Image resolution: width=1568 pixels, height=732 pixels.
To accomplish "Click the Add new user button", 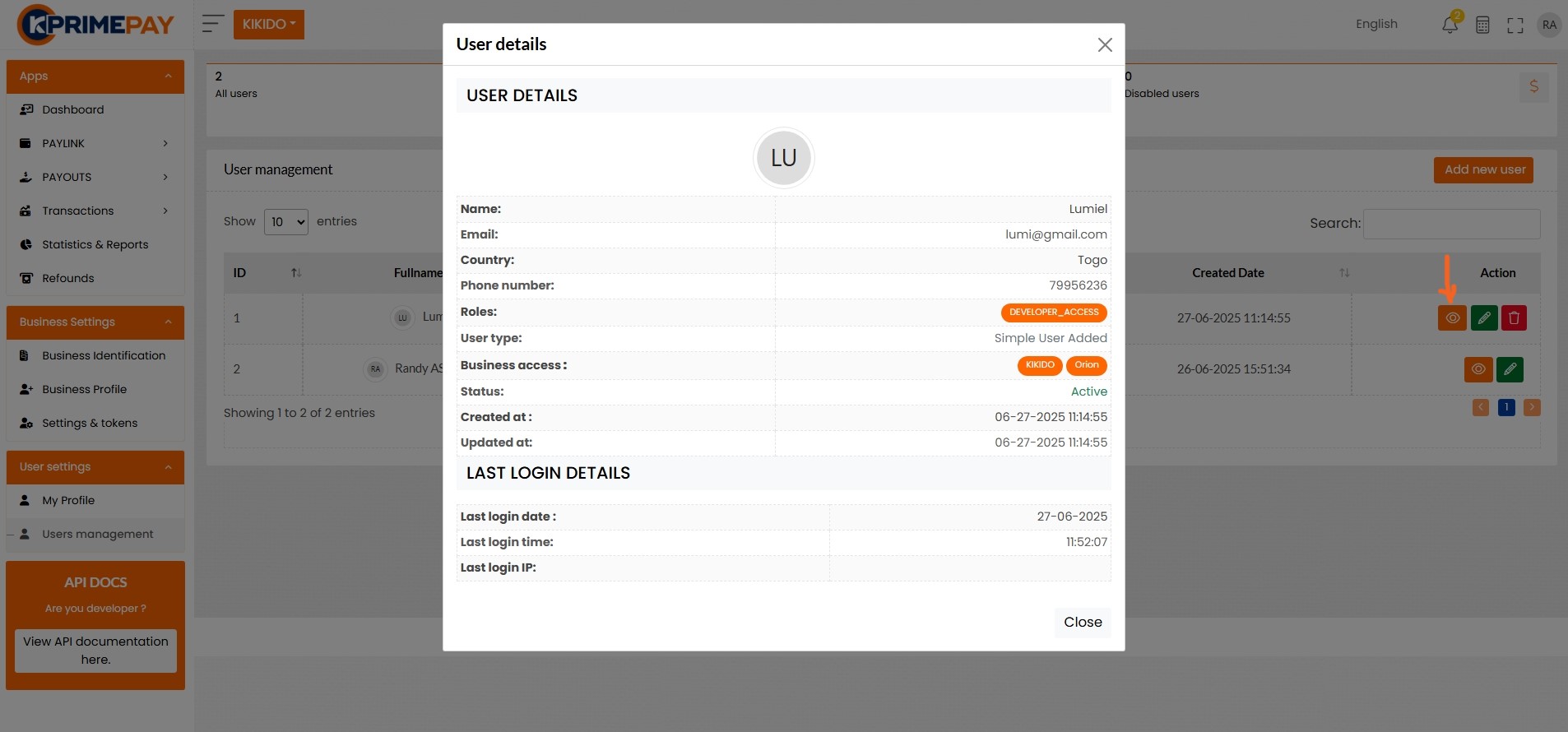I will pos(1483,170).
